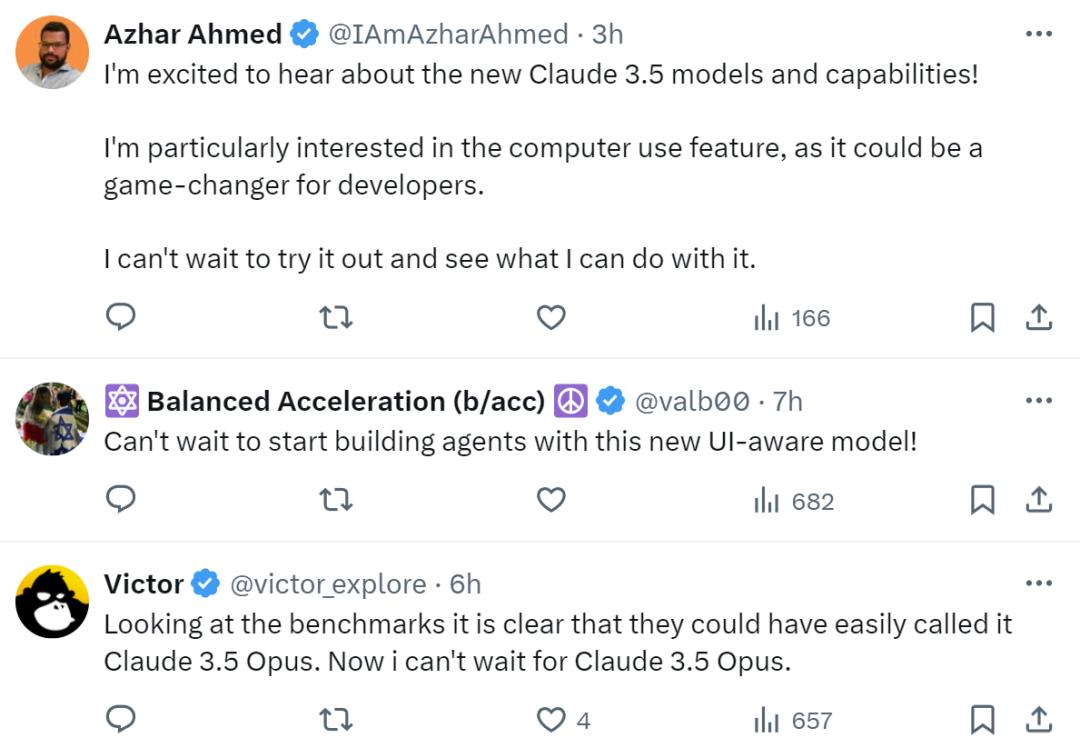The image size is (1080, 748).
Task: Open more options on Azhar Ahmed's tweet
Action: [x=1039, y=34]
